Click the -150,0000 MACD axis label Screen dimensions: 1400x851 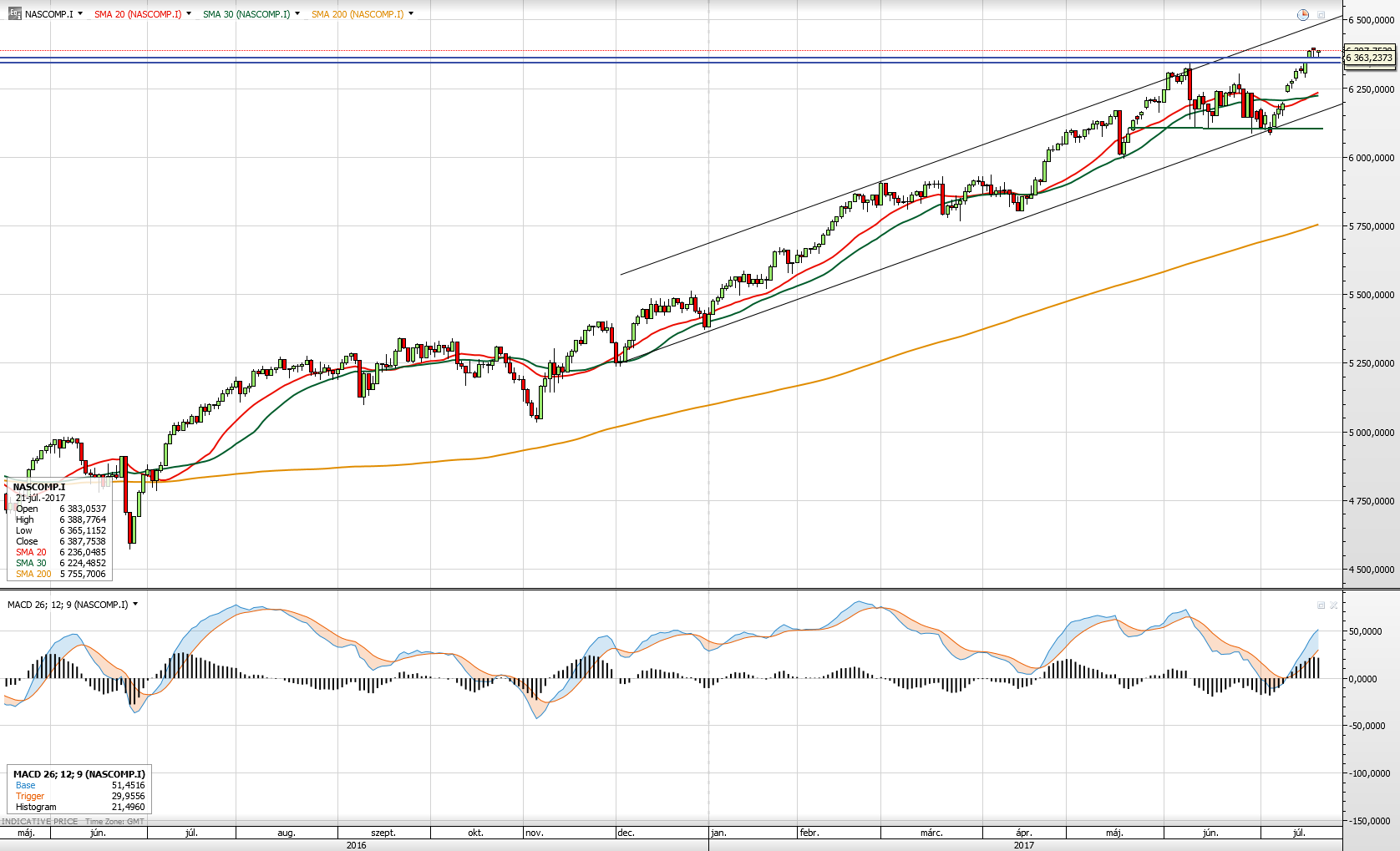click(1370, 821)
